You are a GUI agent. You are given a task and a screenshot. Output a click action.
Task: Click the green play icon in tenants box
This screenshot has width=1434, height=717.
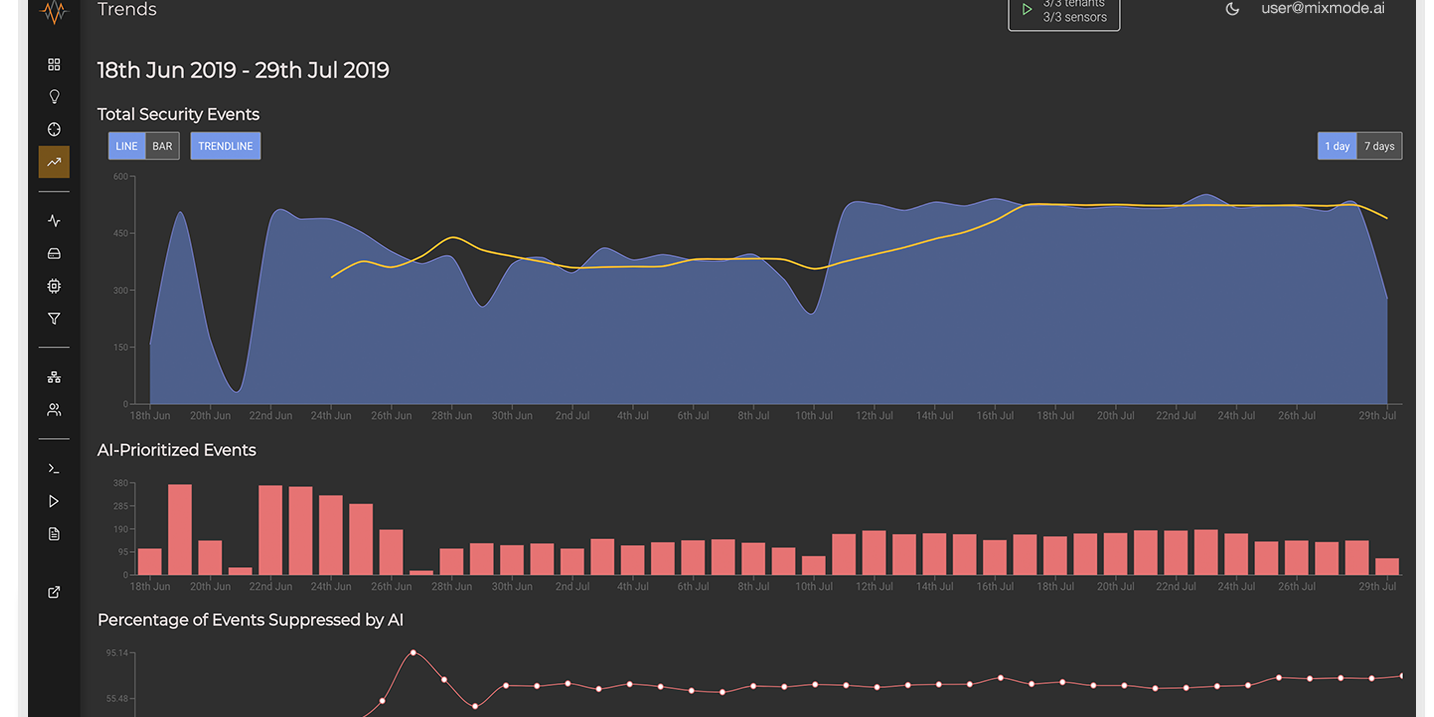click(1026, 10)
